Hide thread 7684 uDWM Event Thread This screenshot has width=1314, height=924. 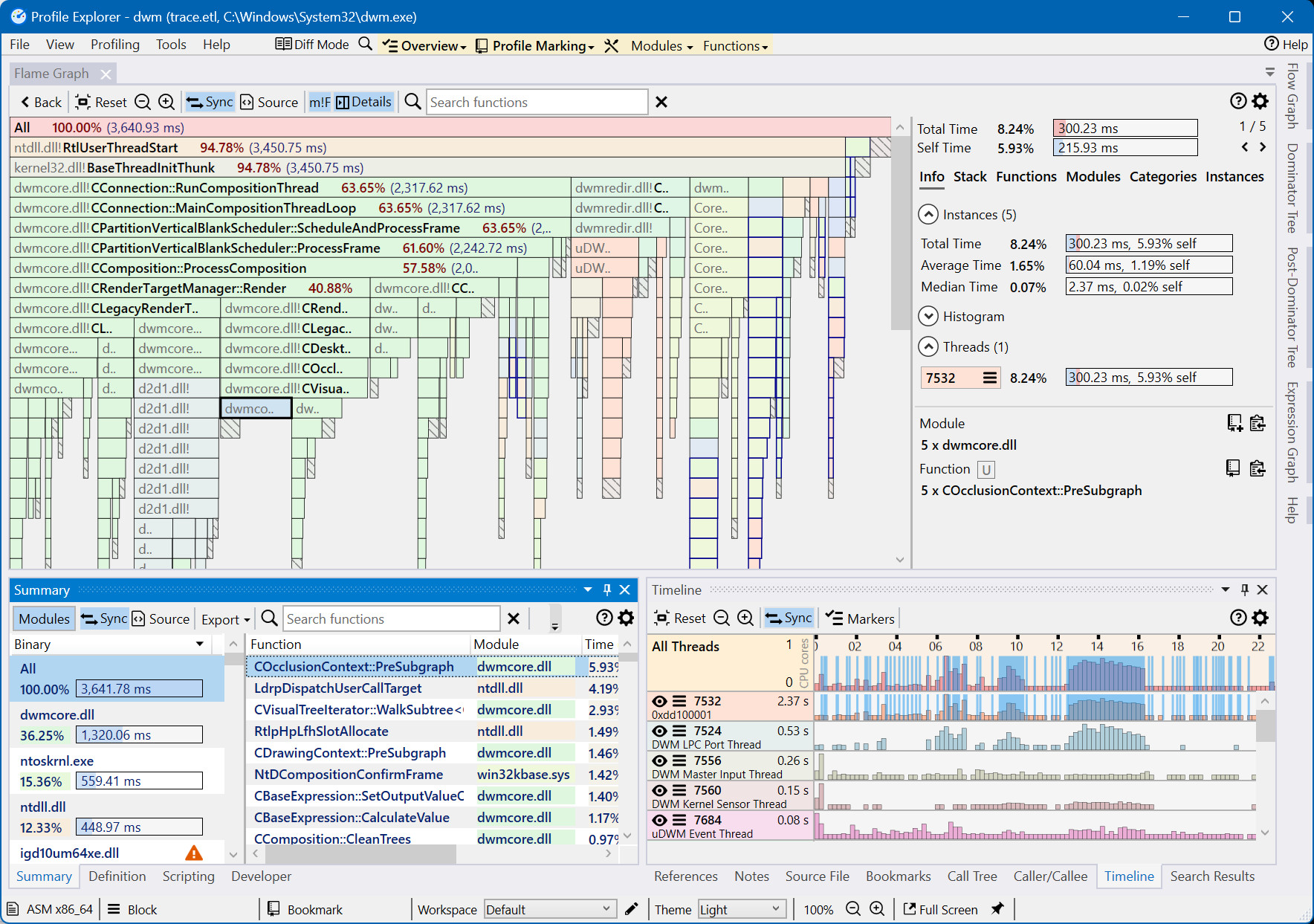[659, 820]
